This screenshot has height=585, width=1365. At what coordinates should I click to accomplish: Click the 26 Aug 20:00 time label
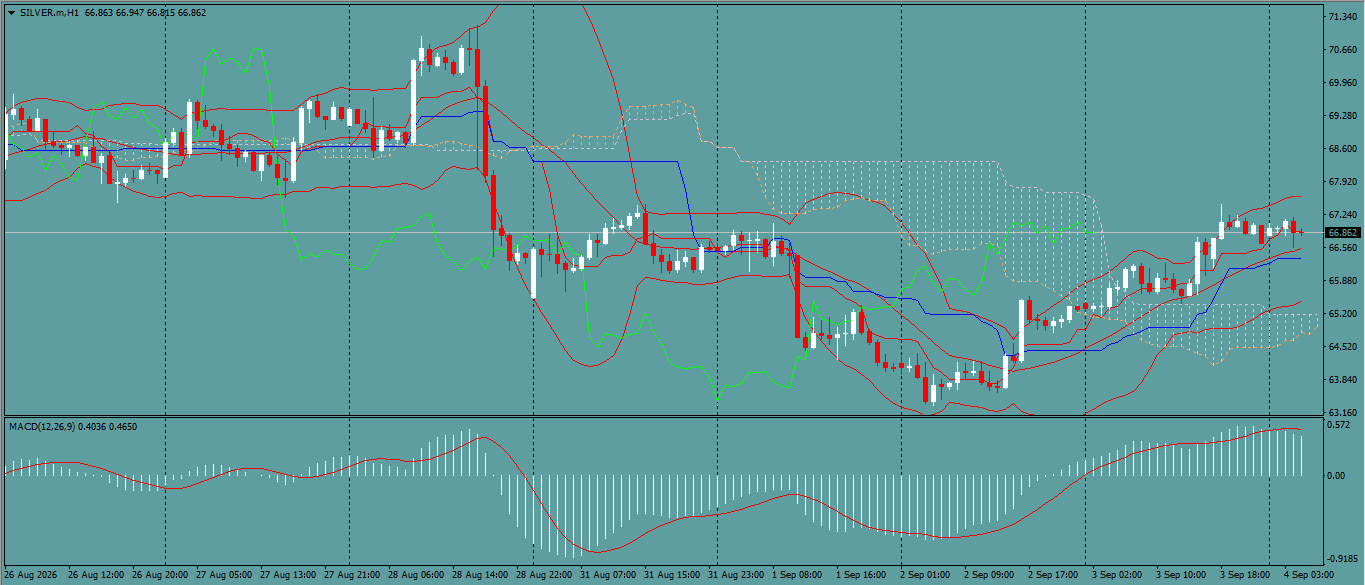pyautogui.click(x=160, y=576)
